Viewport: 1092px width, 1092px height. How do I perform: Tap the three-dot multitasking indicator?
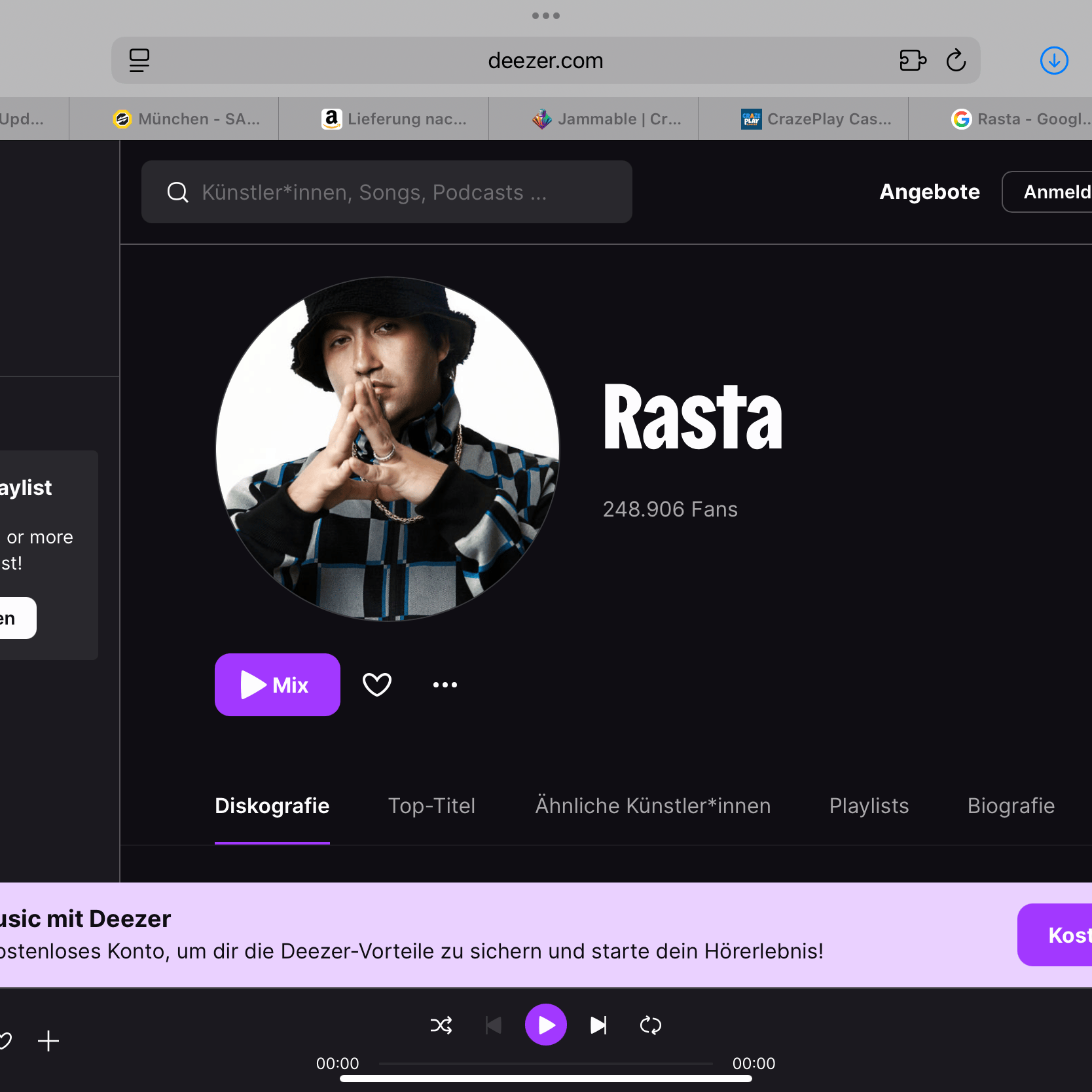[546, 16]
